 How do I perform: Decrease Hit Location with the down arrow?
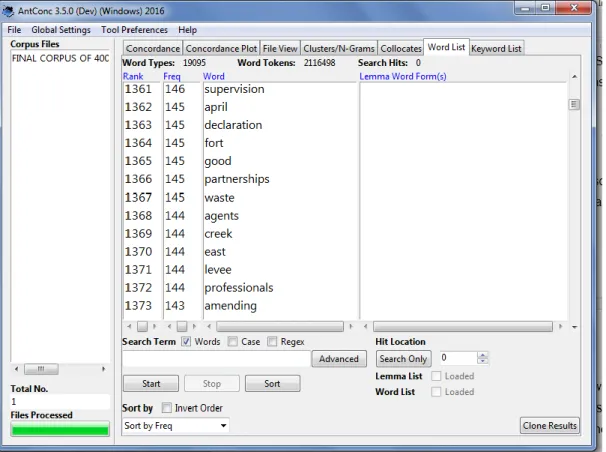point(482,361)
